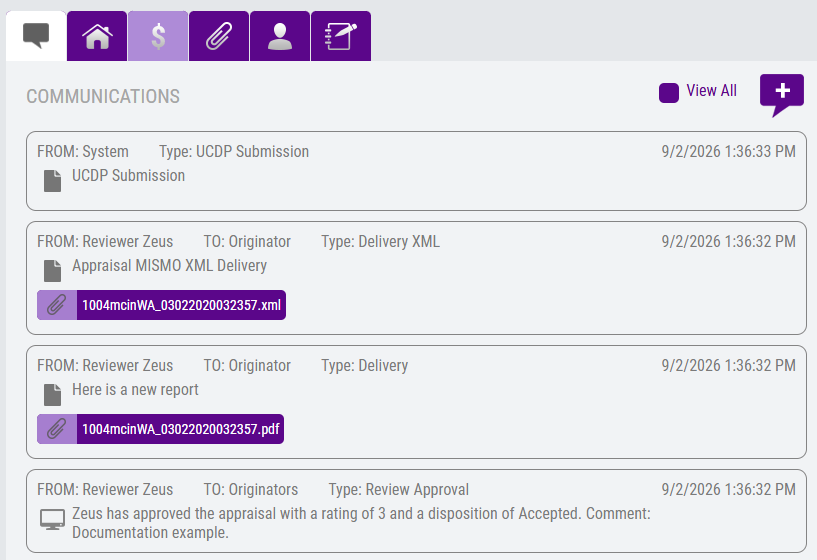This screenshot has width=817, height=560.
Task: Toggle the View All checkbox
Action: (x=669, y=93)
